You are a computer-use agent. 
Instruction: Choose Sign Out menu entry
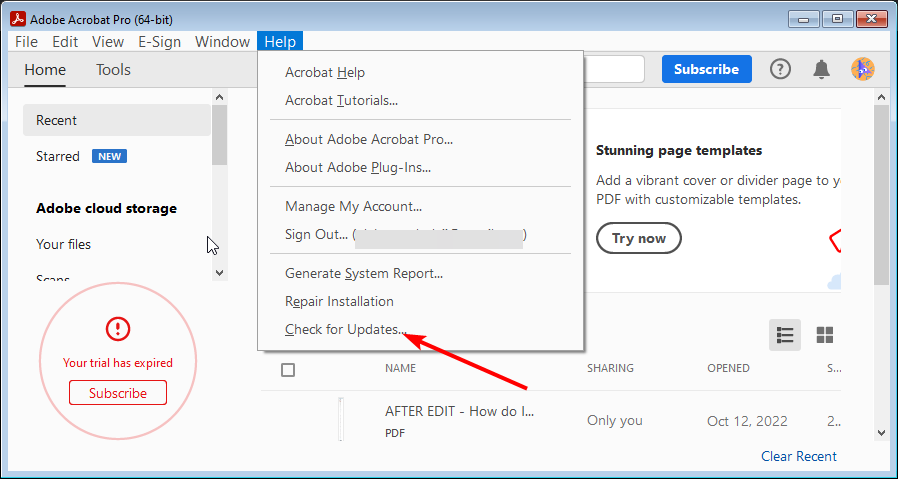[420, 234]
